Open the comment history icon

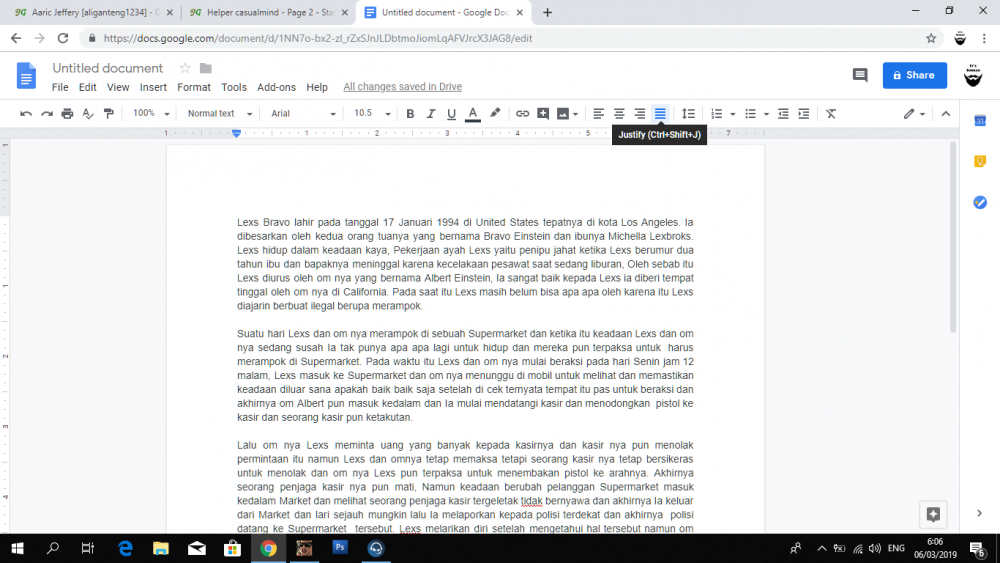[x=860, y=75]
